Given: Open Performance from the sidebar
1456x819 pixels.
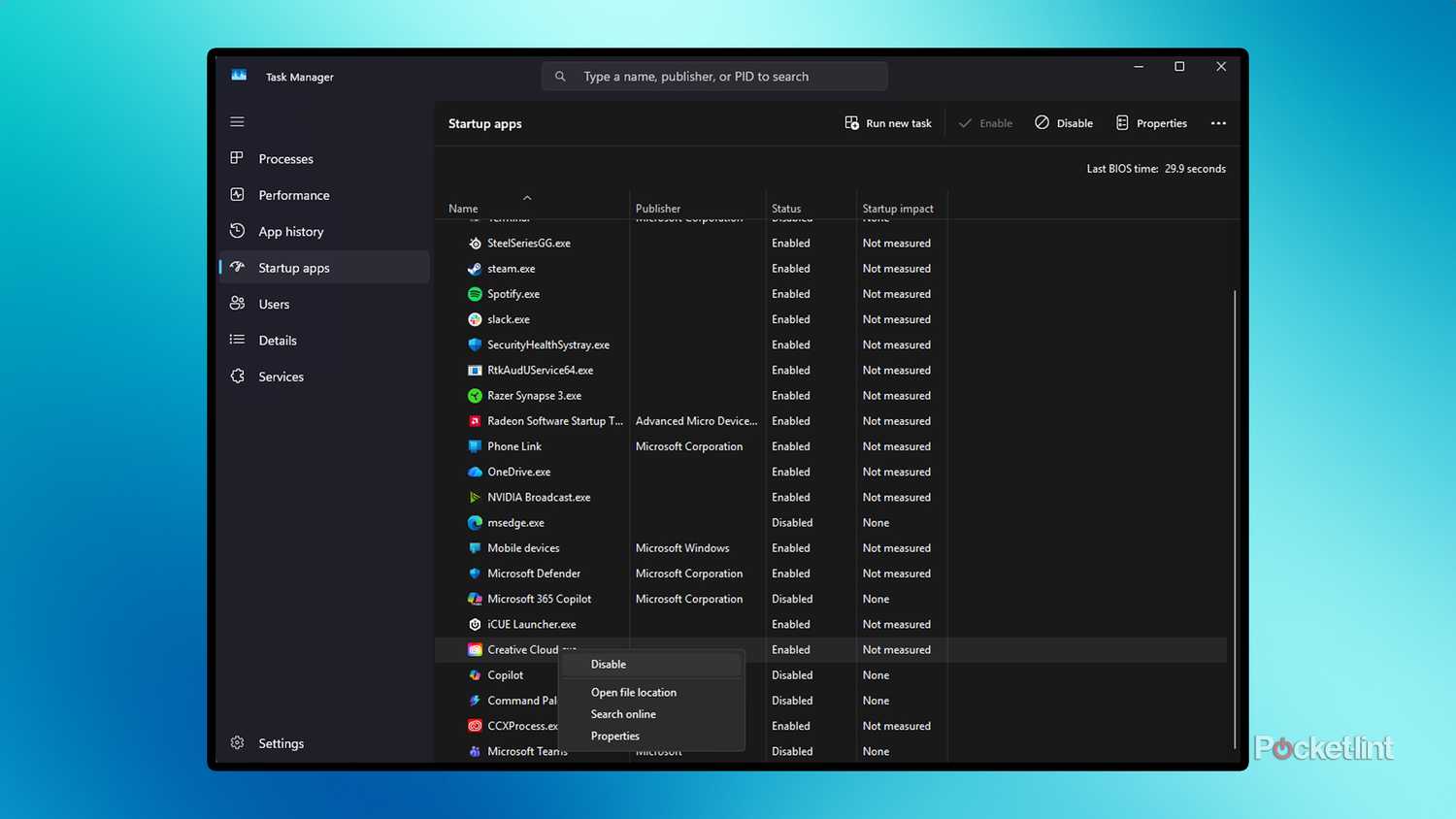Looking at the screenshot, I should 293,194.
